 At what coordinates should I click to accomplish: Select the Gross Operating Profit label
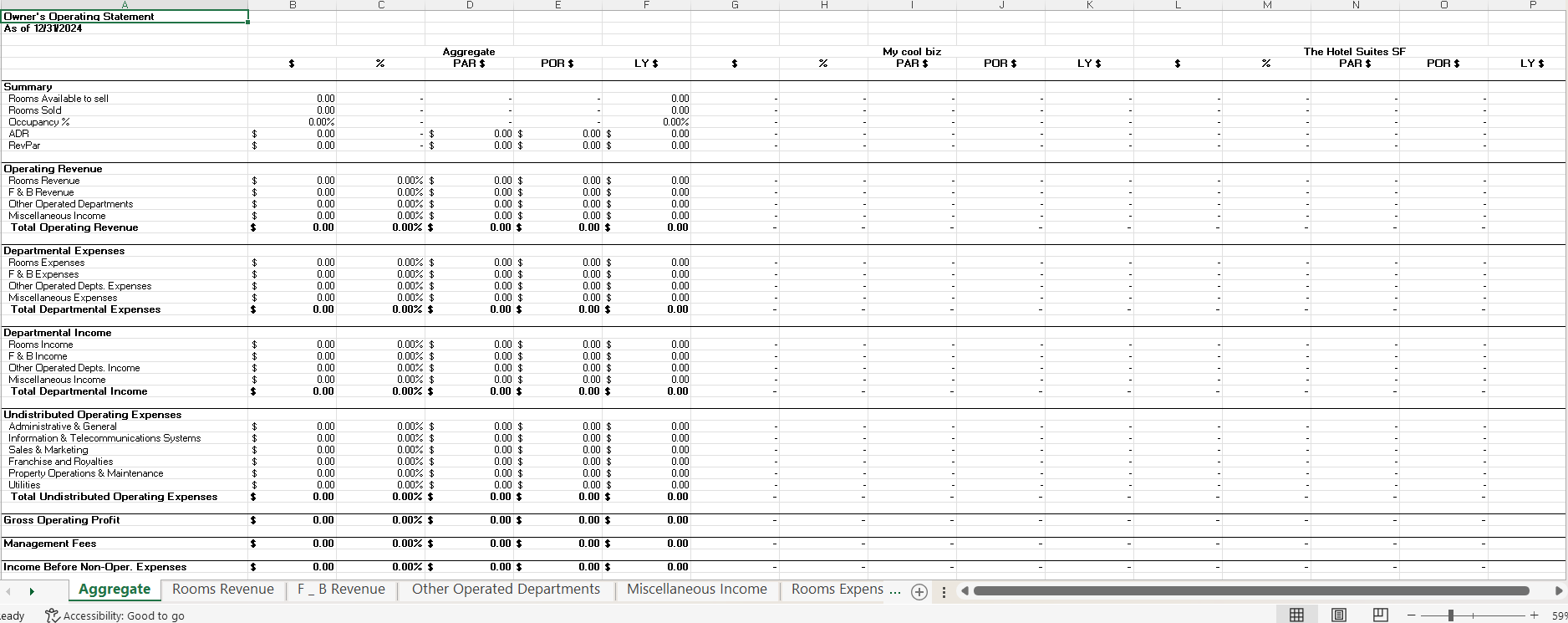62,520
